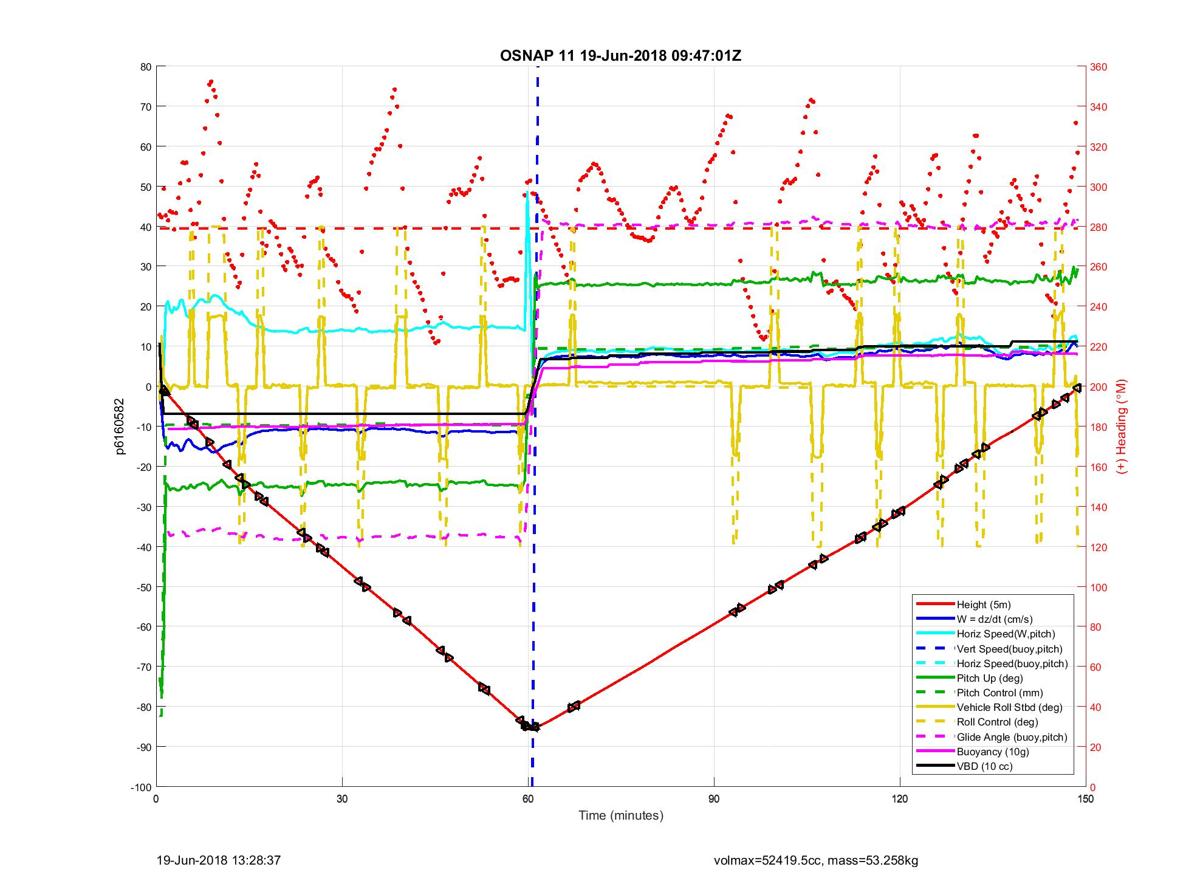Viewport: 1200px width, 885px height.
Task: Click the right axis tick label '280'
Action: coord(1099,227)
